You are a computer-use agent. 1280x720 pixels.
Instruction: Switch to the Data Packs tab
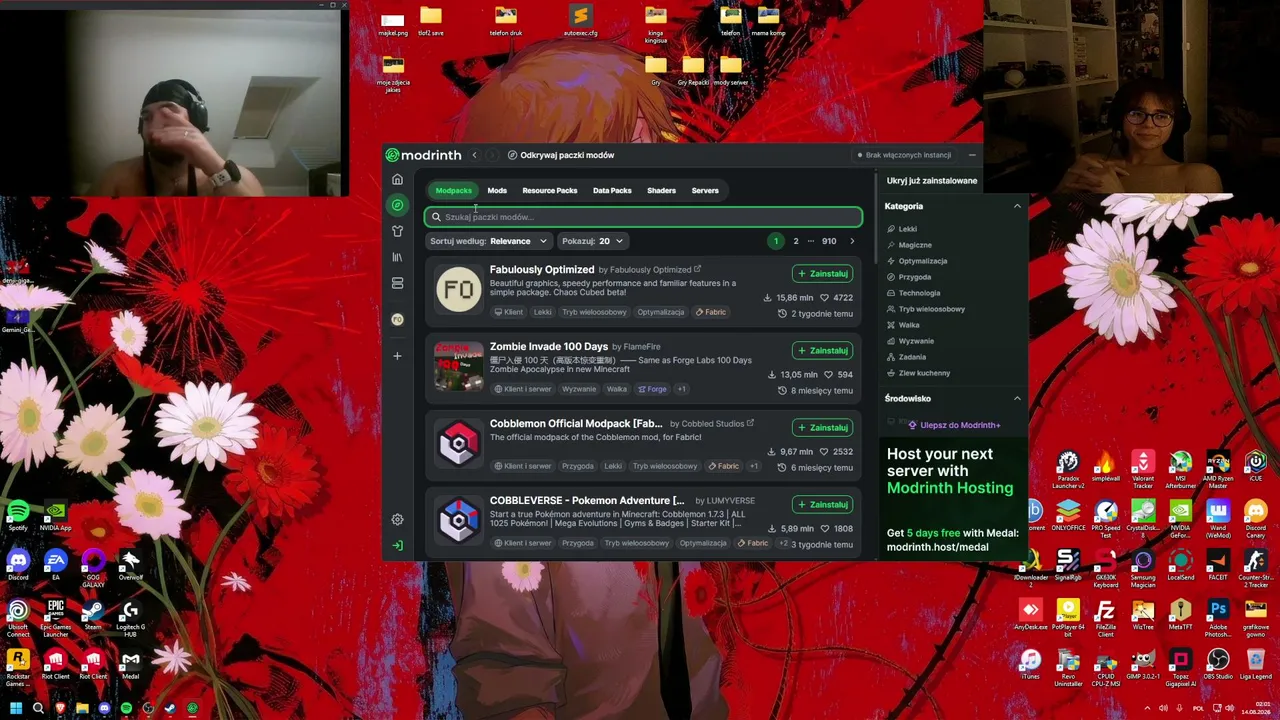[612, 190]
